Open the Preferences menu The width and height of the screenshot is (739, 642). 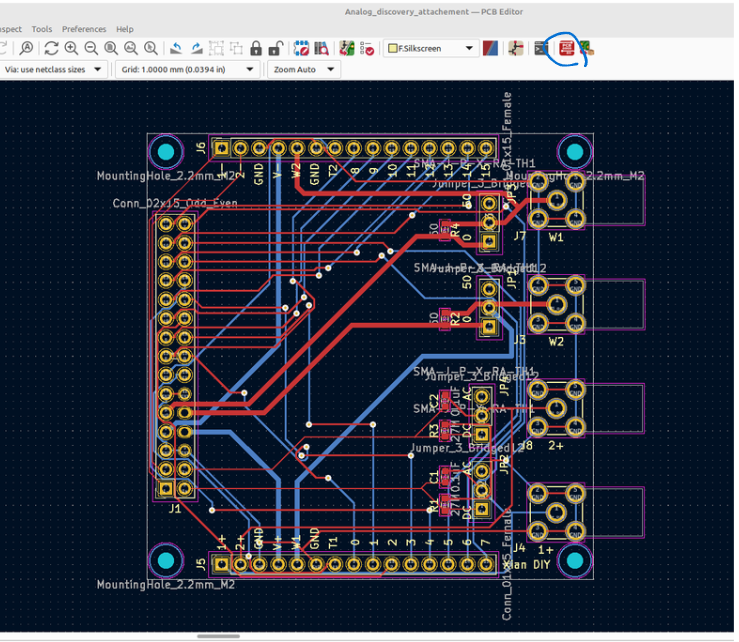(84, 29)
